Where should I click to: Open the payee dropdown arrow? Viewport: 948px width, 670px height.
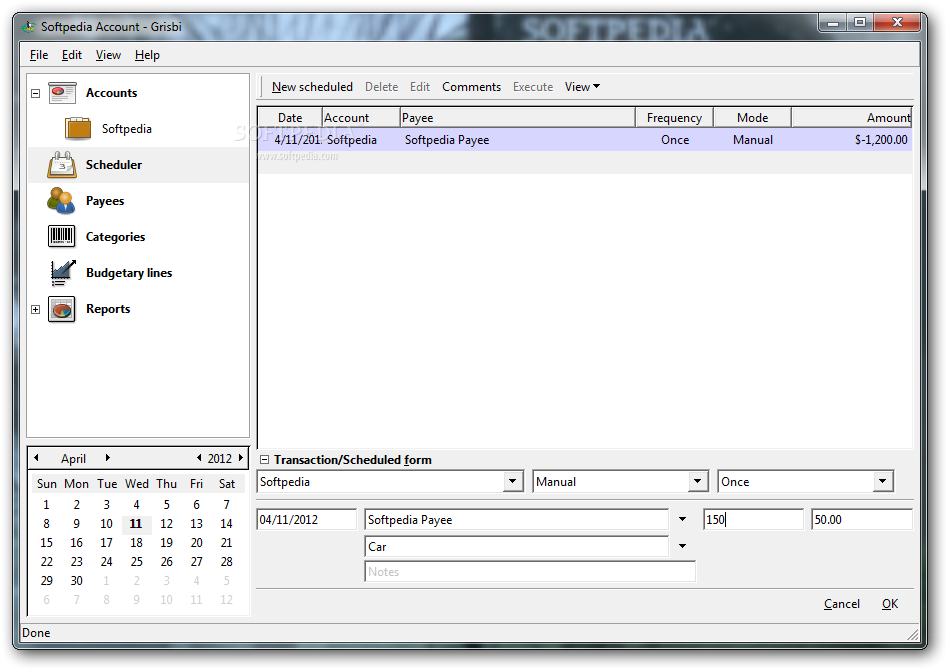pos(683,519)
